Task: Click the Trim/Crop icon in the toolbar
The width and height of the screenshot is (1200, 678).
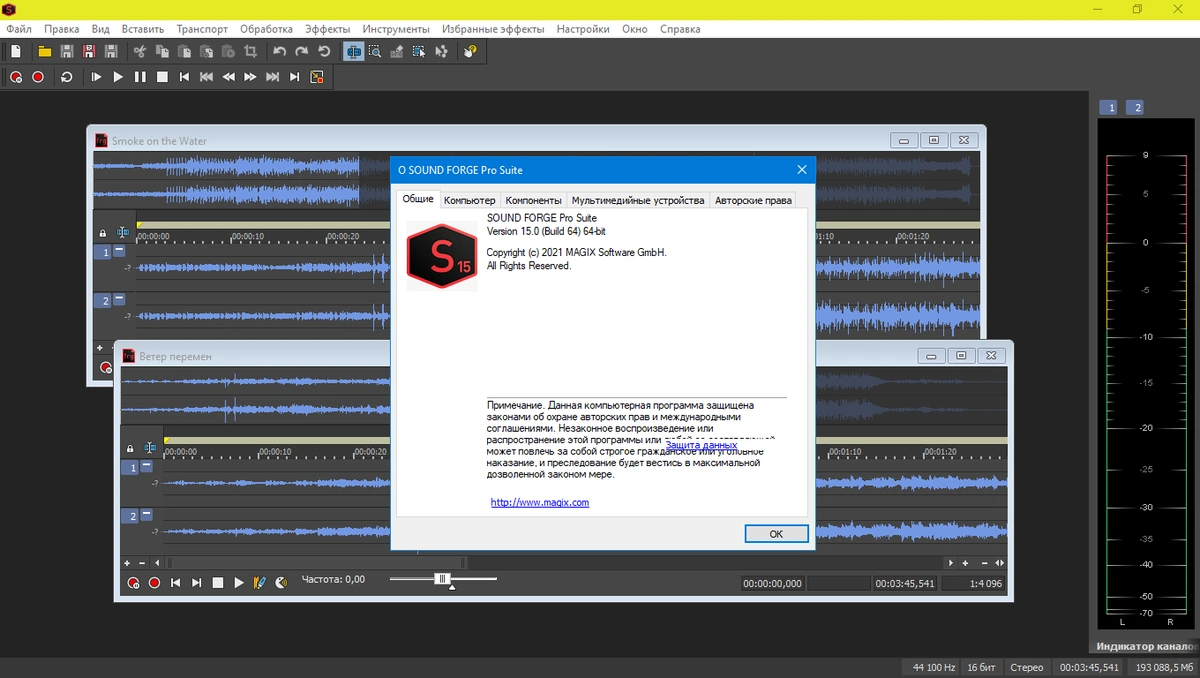Action: [251, 51]
